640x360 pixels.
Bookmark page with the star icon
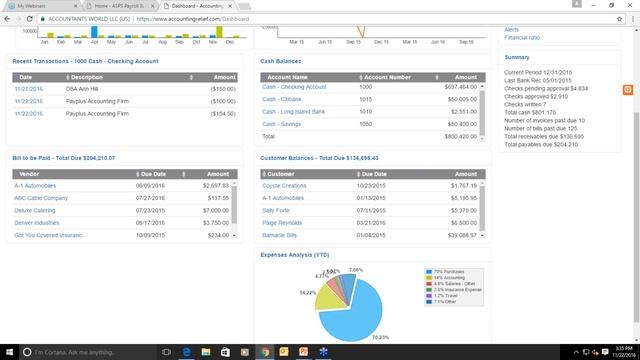pos(620,19)
